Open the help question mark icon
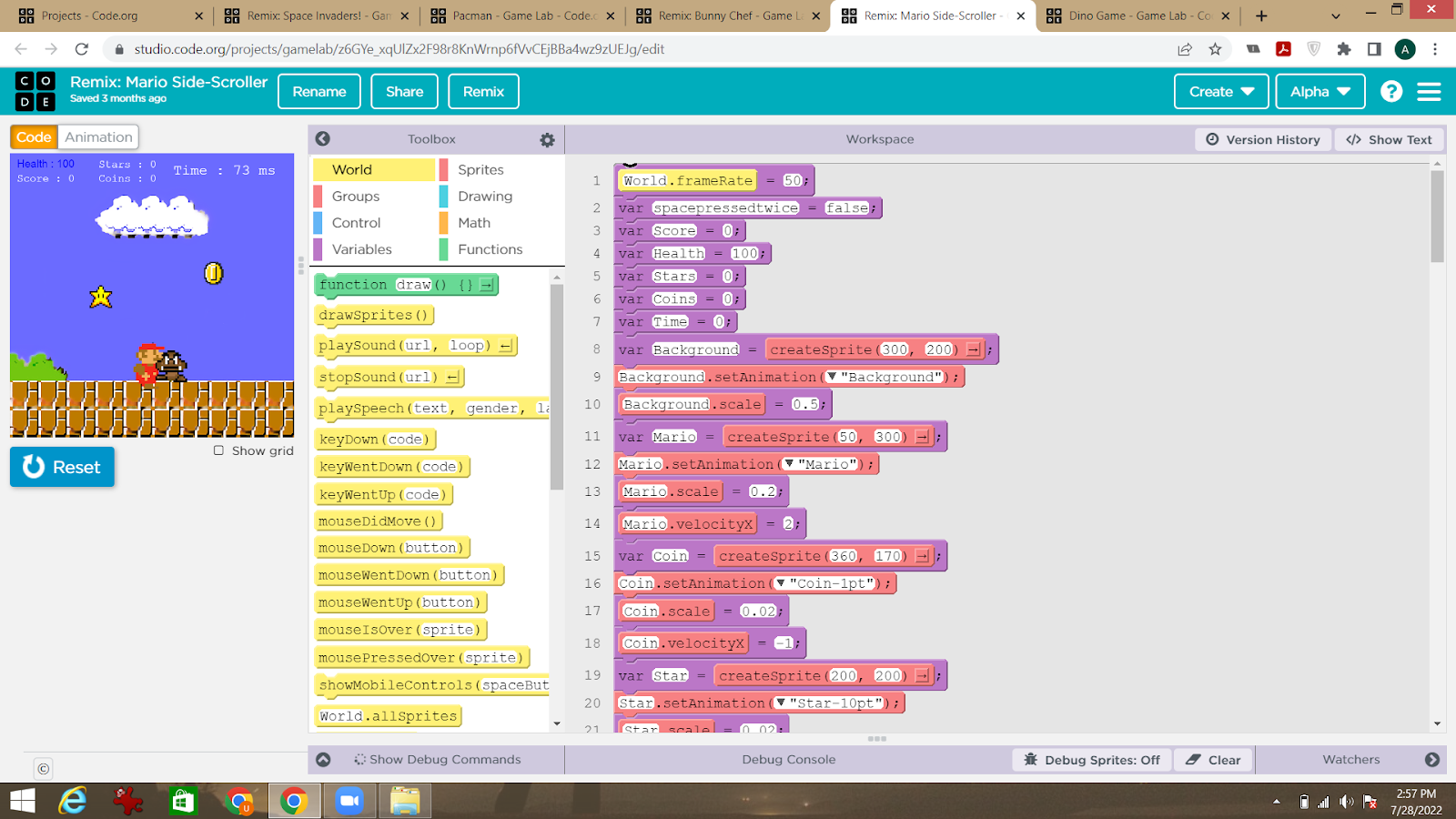 click(1391, 91)
